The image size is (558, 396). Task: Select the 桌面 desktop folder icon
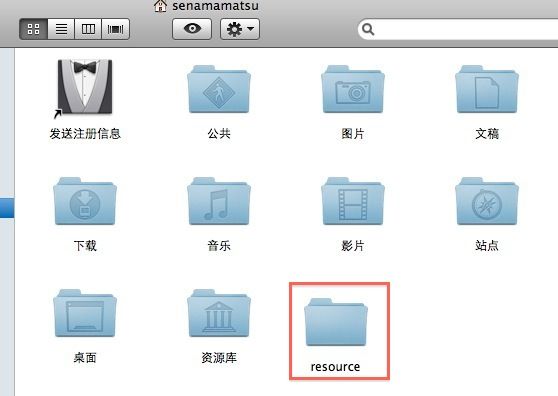(x=85, y=313)
